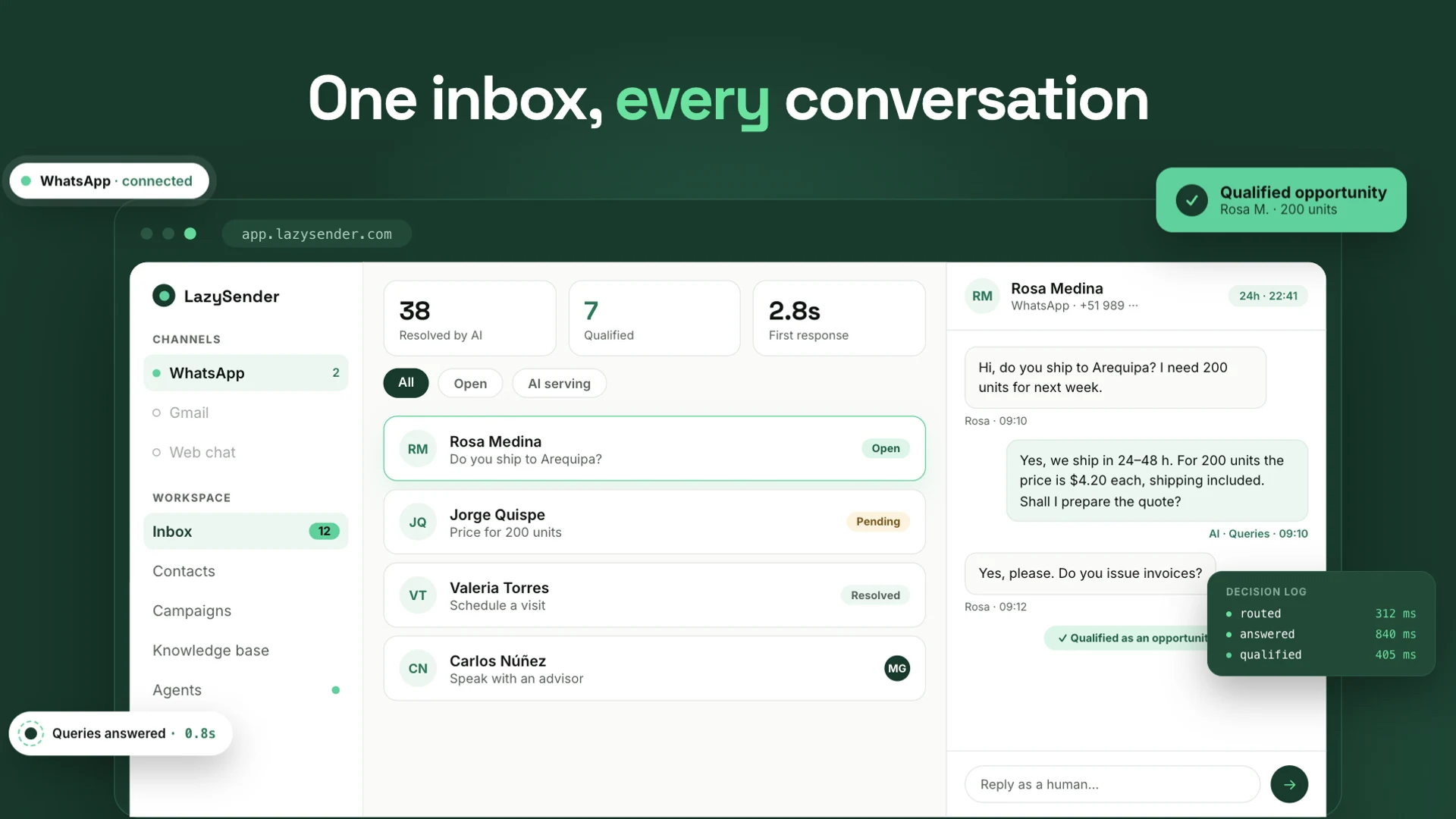Open Jorge Quispe conversation

pos(654,522)
